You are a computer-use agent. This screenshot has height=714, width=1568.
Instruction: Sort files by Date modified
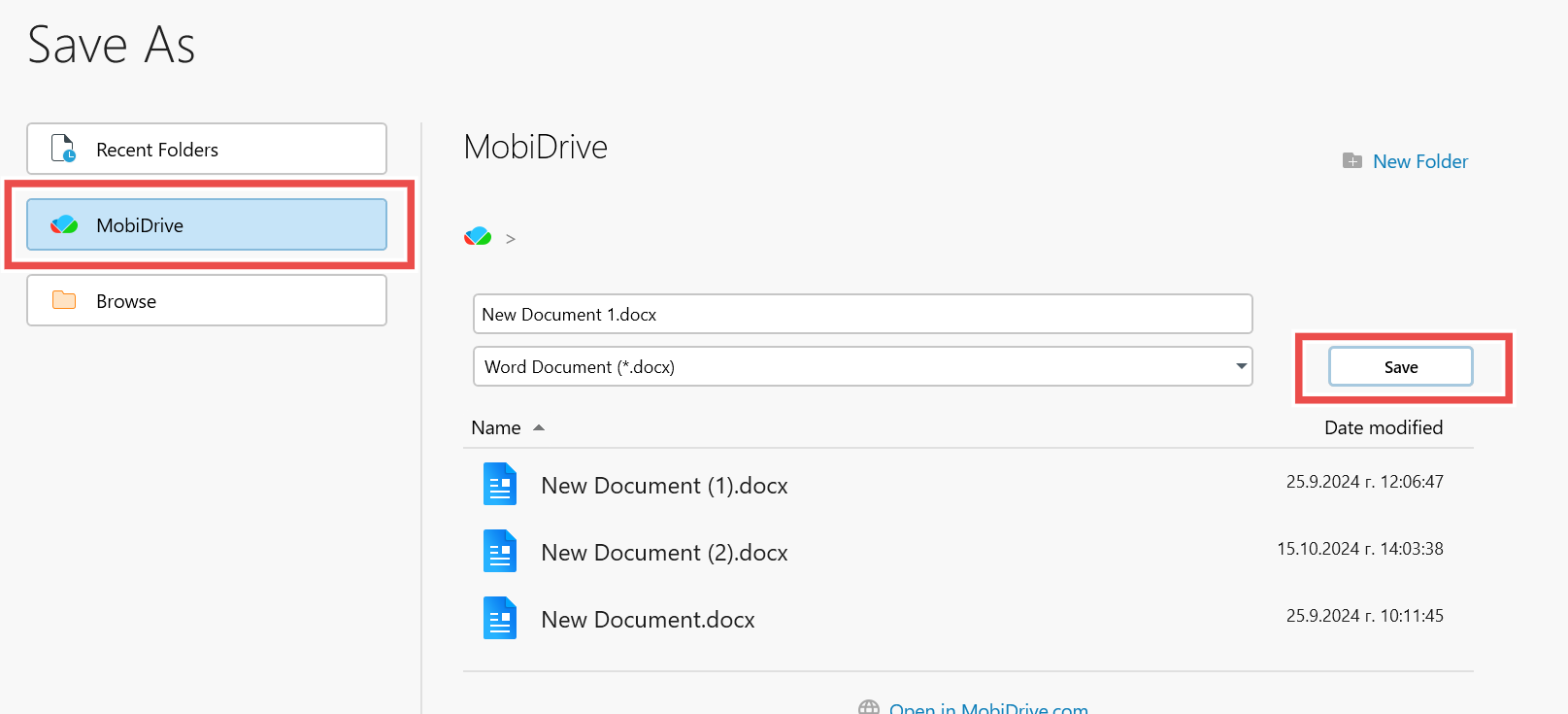click(x=1384, y=427)
